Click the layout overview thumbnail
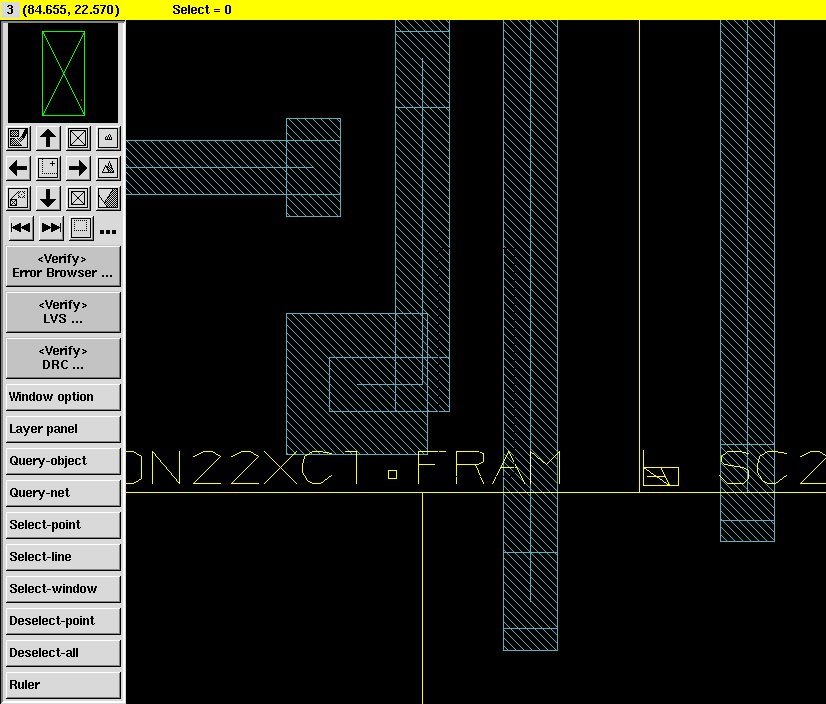The height and width of the screenshot is (704, 826). pos(63,73)
